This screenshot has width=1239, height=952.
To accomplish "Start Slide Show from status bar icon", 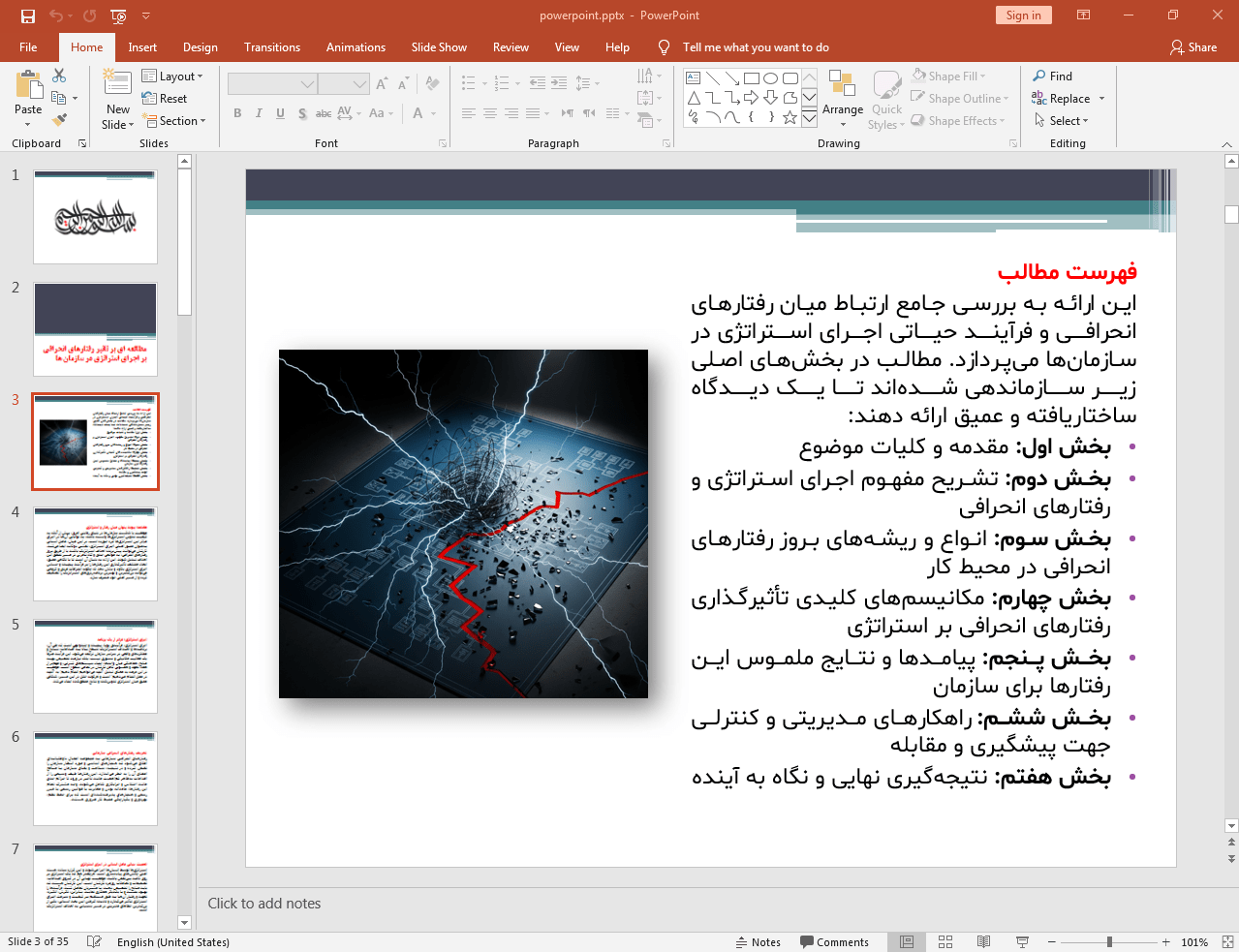I will 1022,942.
